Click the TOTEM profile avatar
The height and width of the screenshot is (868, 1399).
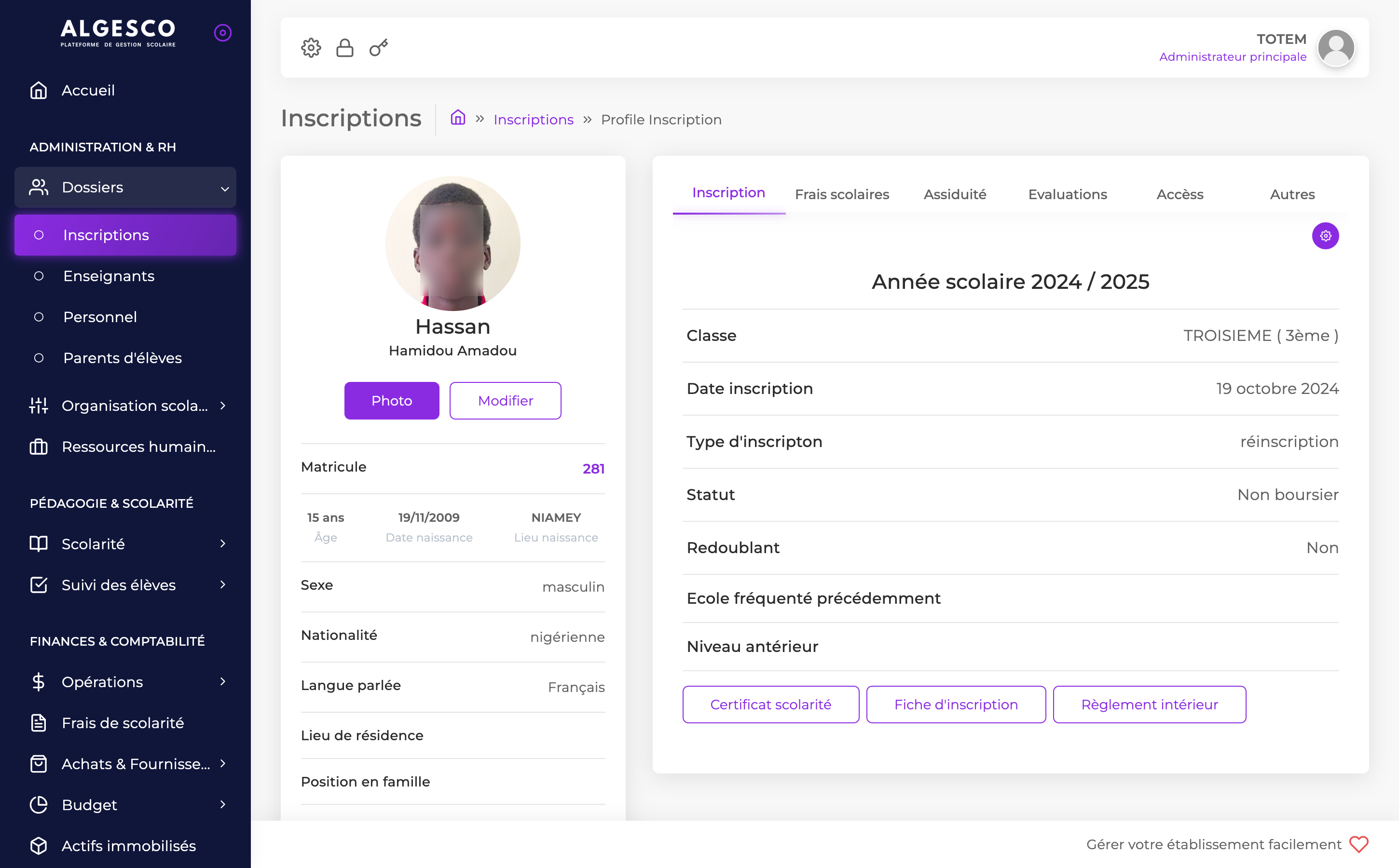pos(1336,48)
